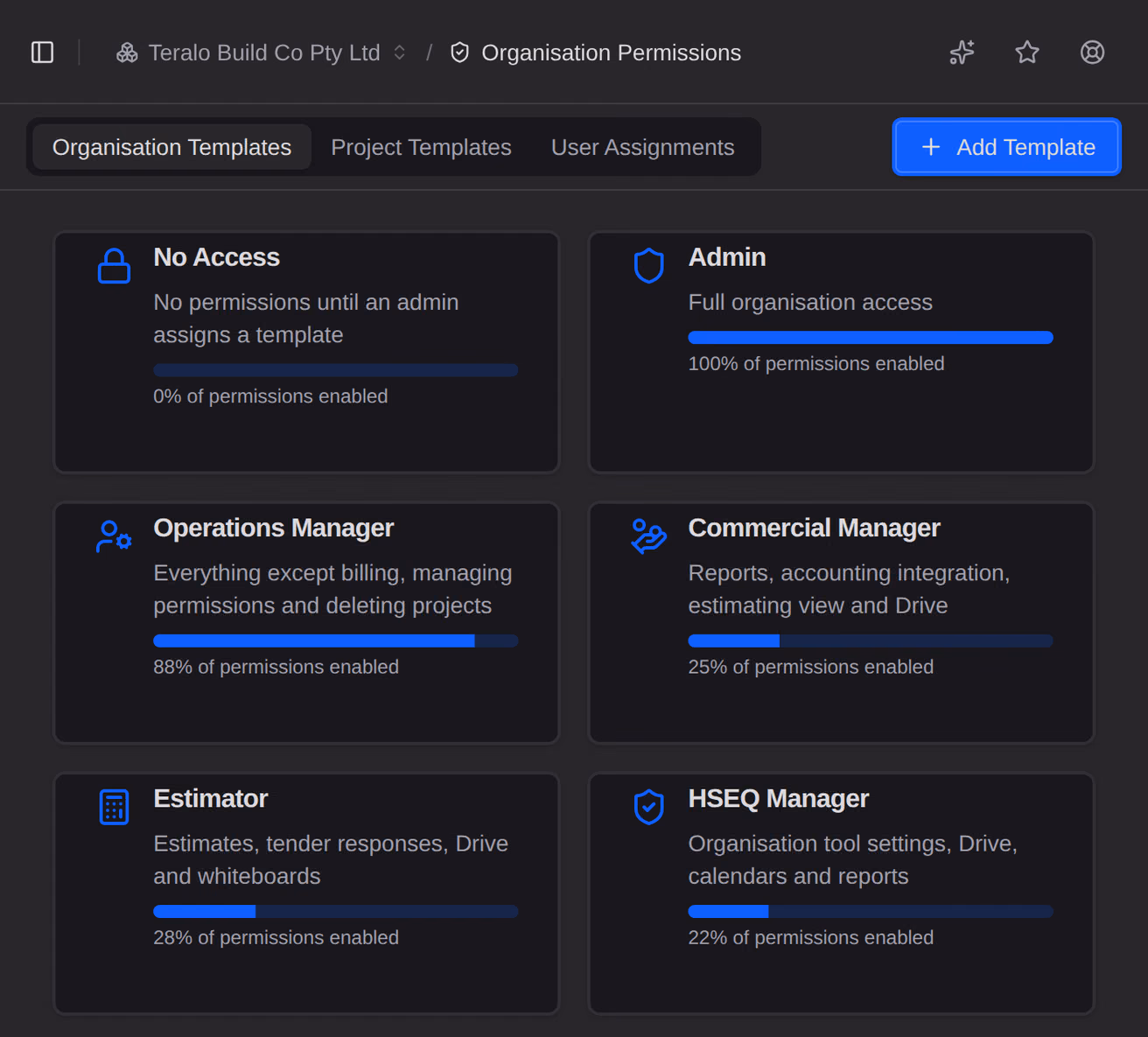Click "88% of permissions enabled" text
1148x1037 pixels.
point(276,667)
